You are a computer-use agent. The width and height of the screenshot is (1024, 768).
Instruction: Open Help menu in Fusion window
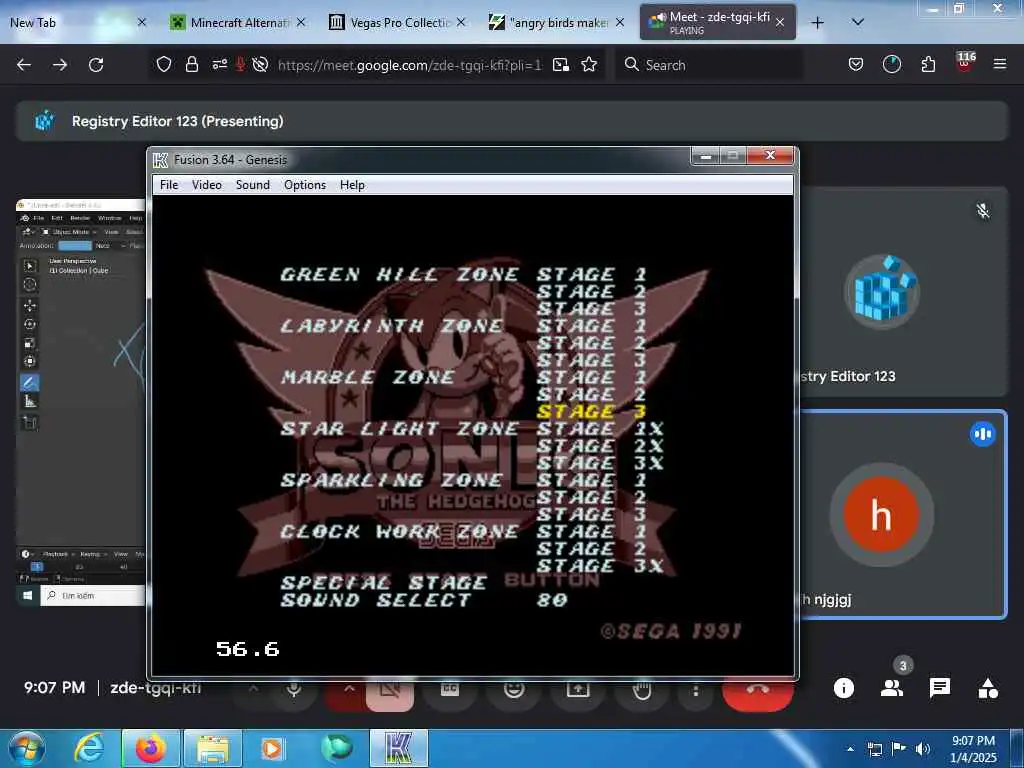point(352,185)
